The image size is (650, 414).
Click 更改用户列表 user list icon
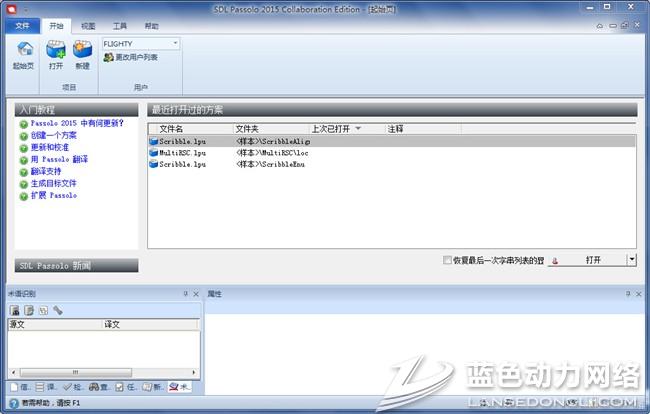pos(108,58)
